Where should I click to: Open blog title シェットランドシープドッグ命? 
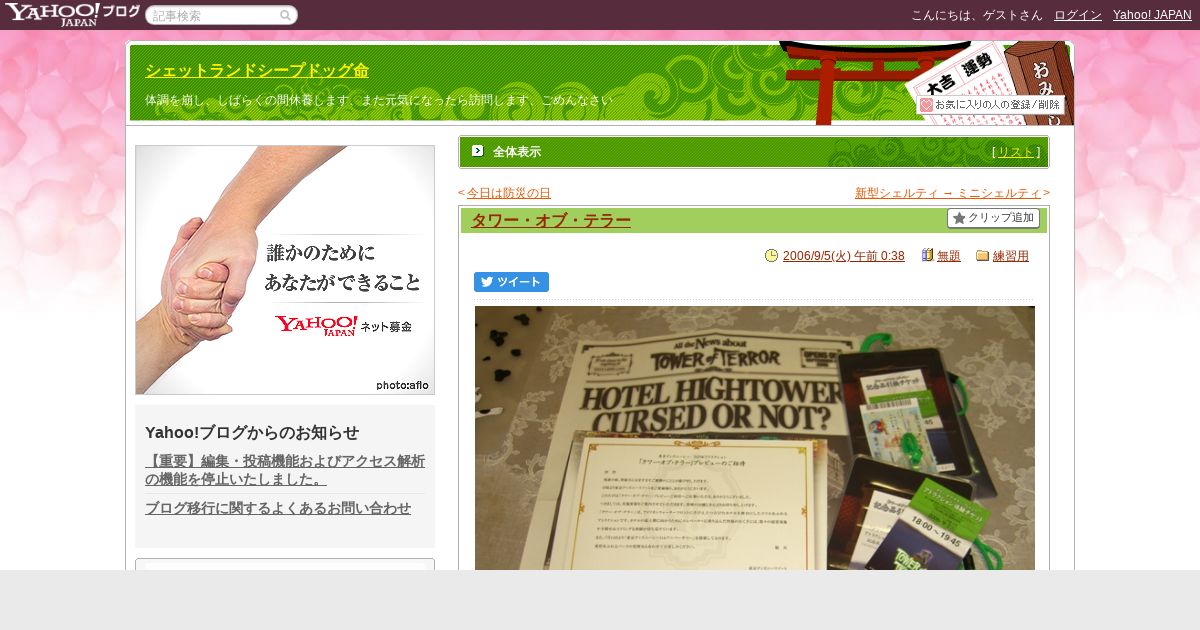257,71
